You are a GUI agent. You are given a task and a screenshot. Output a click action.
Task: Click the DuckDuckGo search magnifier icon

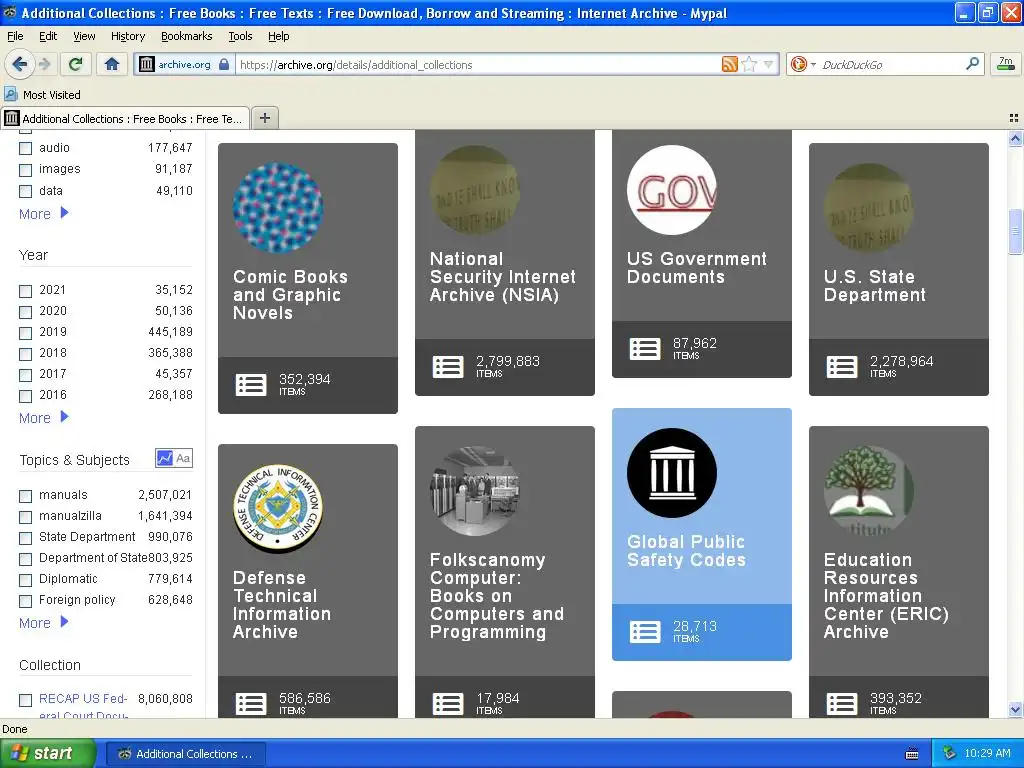coord(972,63)
